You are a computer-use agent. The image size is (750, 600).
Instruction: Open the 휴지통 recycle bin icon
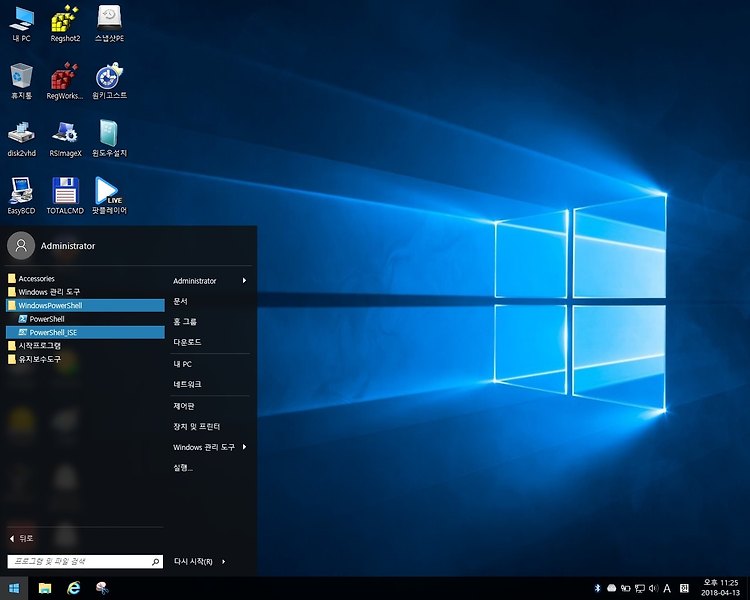22,81
